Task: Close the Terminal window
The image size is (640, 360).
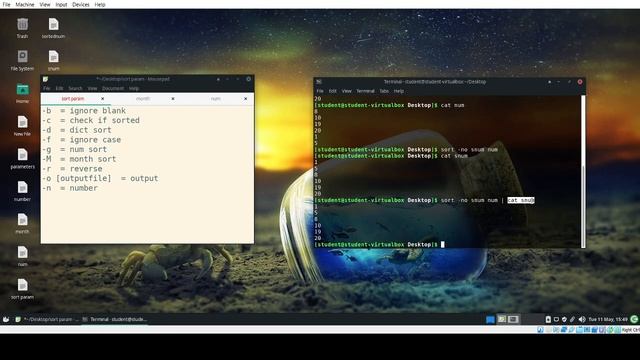Action: pos(580,82)
